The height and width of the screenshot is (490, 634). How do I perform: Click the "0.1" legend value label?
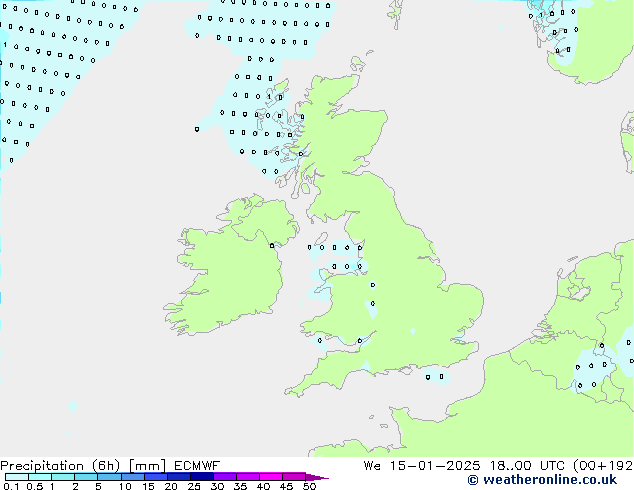[x=10, y=486]
